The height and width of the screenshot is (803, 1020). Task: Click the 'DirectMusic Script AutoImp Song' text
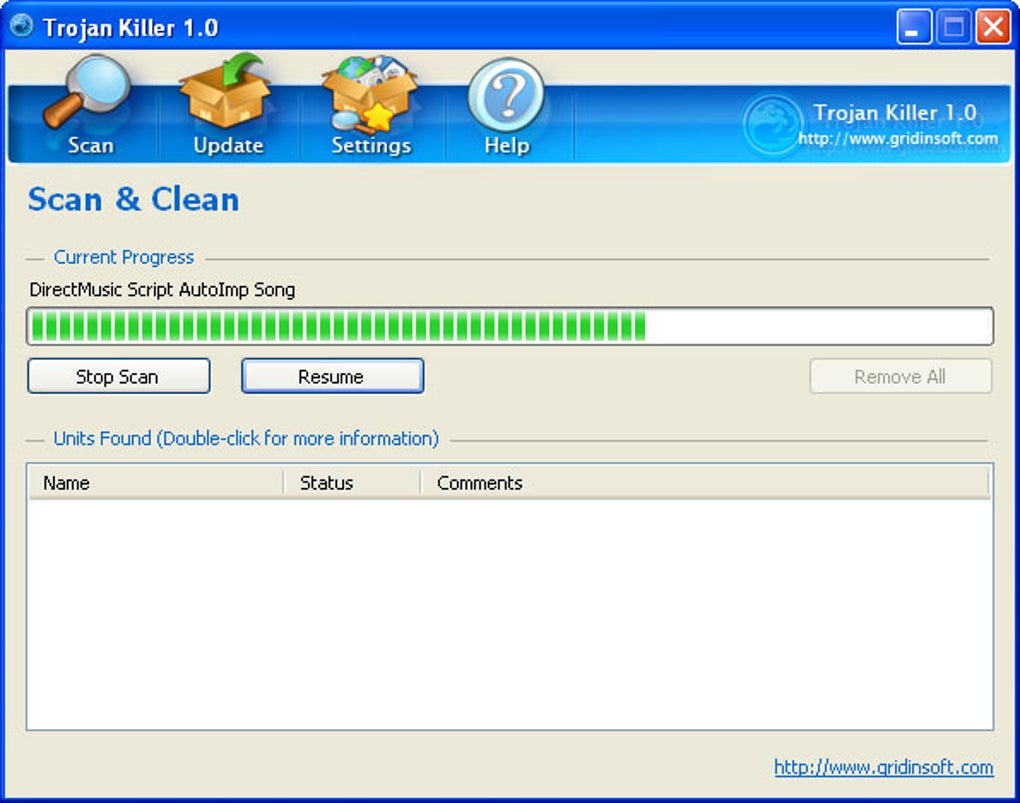(x=162, y=290)
